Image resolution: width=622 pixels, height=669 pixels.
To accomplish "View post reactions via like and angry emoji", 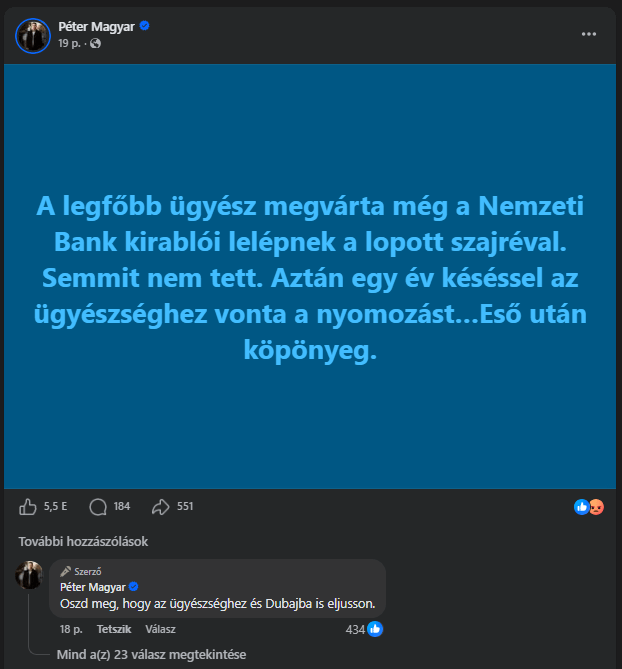I will (x=589, y=507).
